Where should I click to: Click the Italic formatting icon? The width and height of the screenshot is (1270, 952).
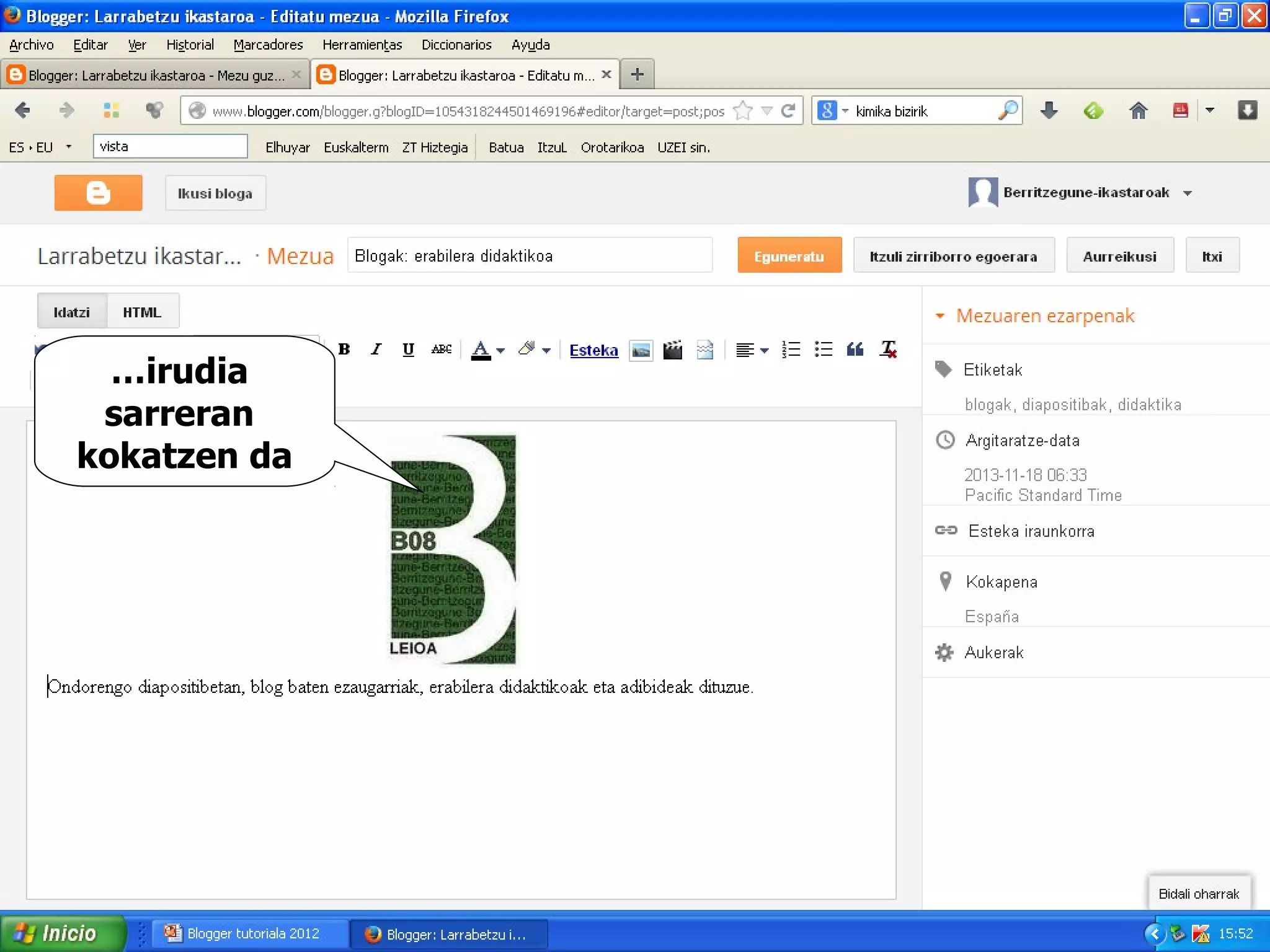(x=376, y=350)
